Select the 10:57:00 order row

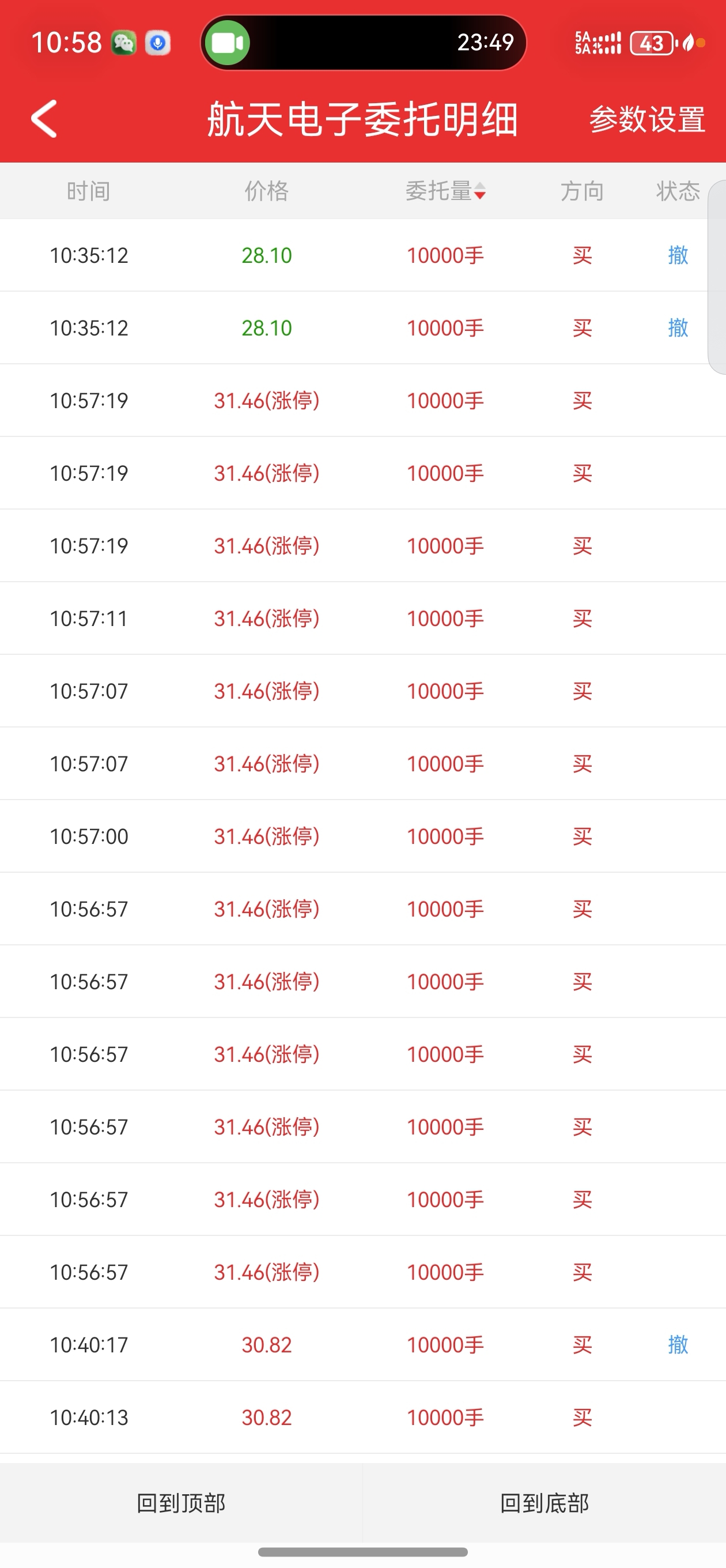(x=362, y=836)
